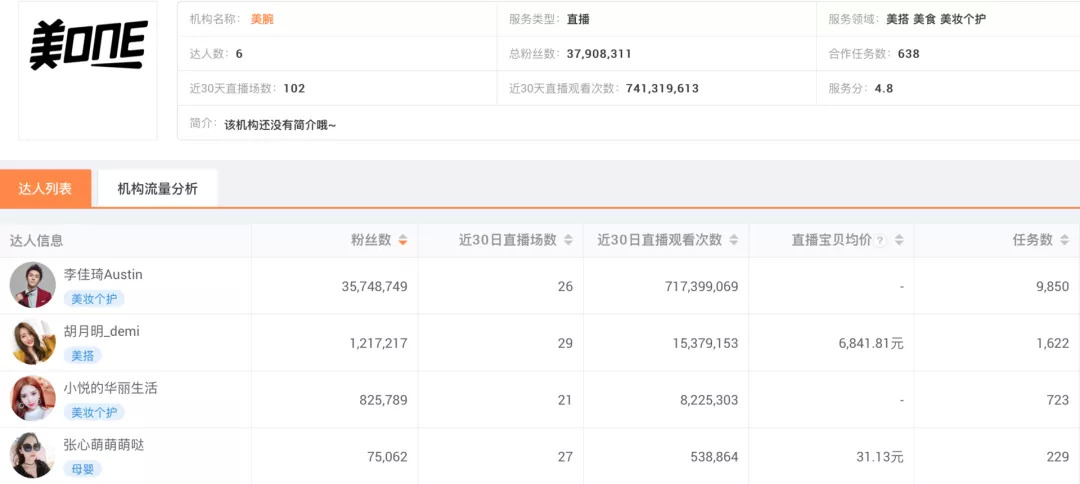Click the help icon beside 直播宝贝均价
1080x484 pixels.
coord(881,240)
